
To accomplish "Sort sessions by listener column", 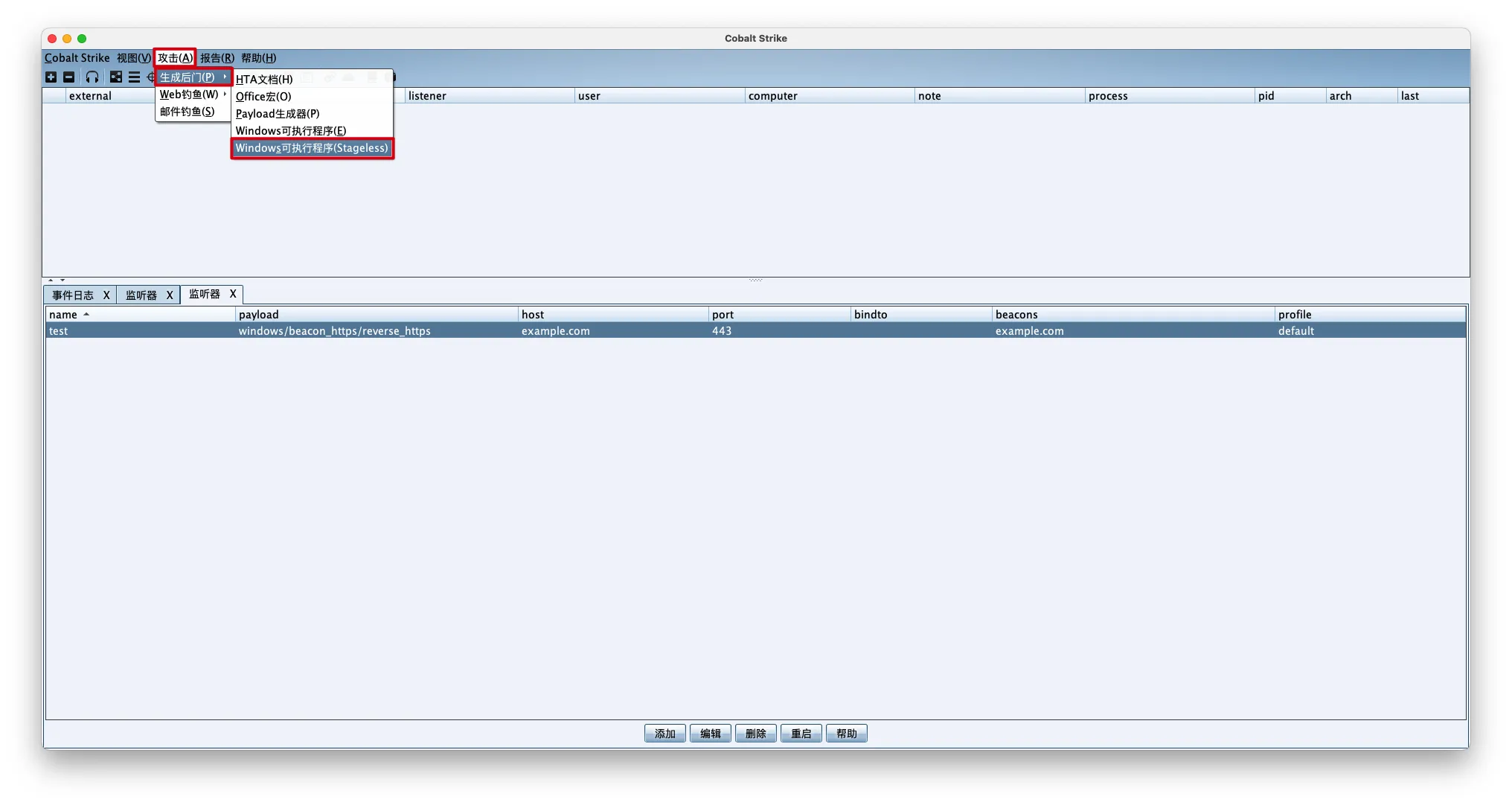I will [490, 96].
